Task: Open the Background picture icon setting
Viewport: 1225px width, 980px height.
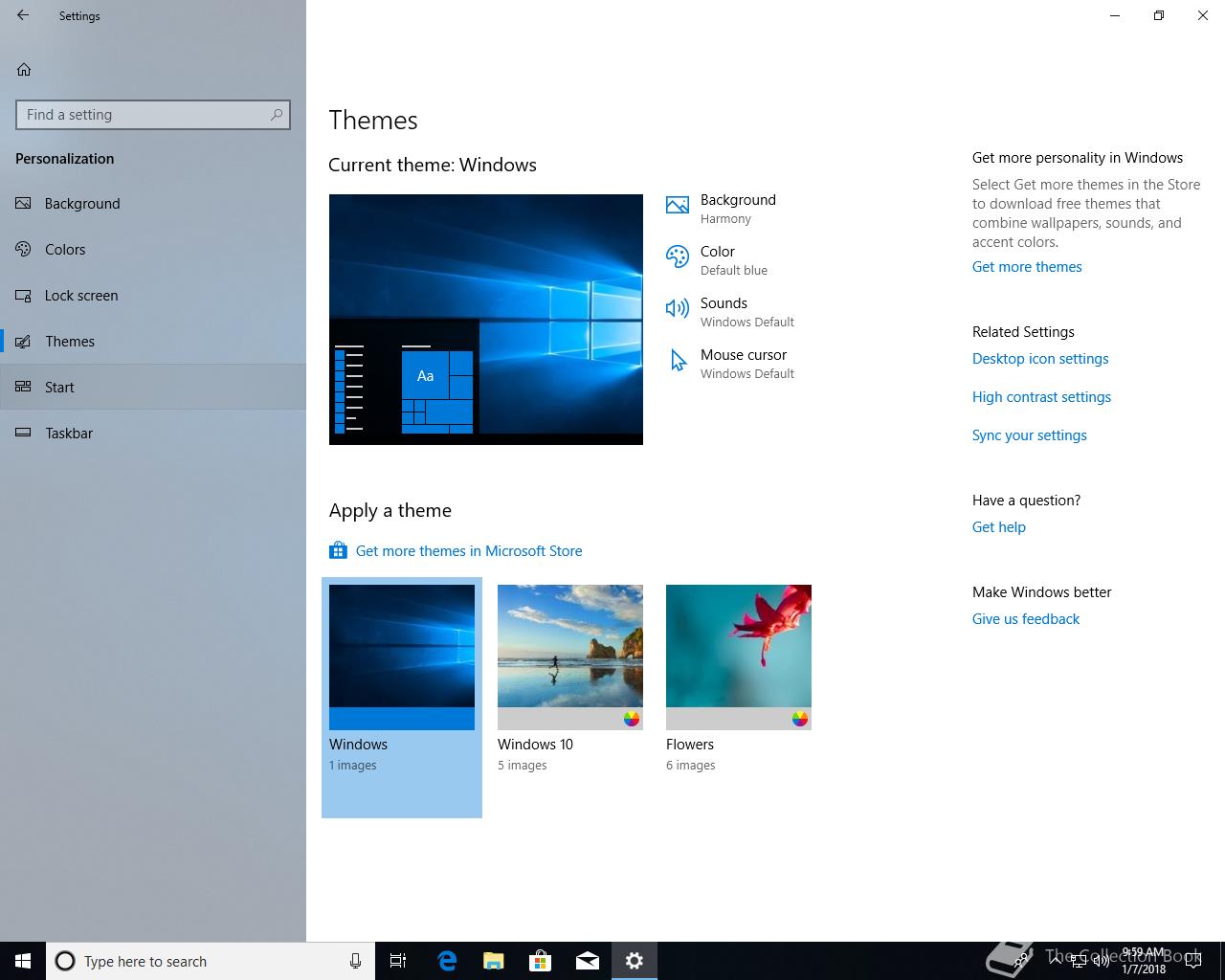Action: pos(678,205)
